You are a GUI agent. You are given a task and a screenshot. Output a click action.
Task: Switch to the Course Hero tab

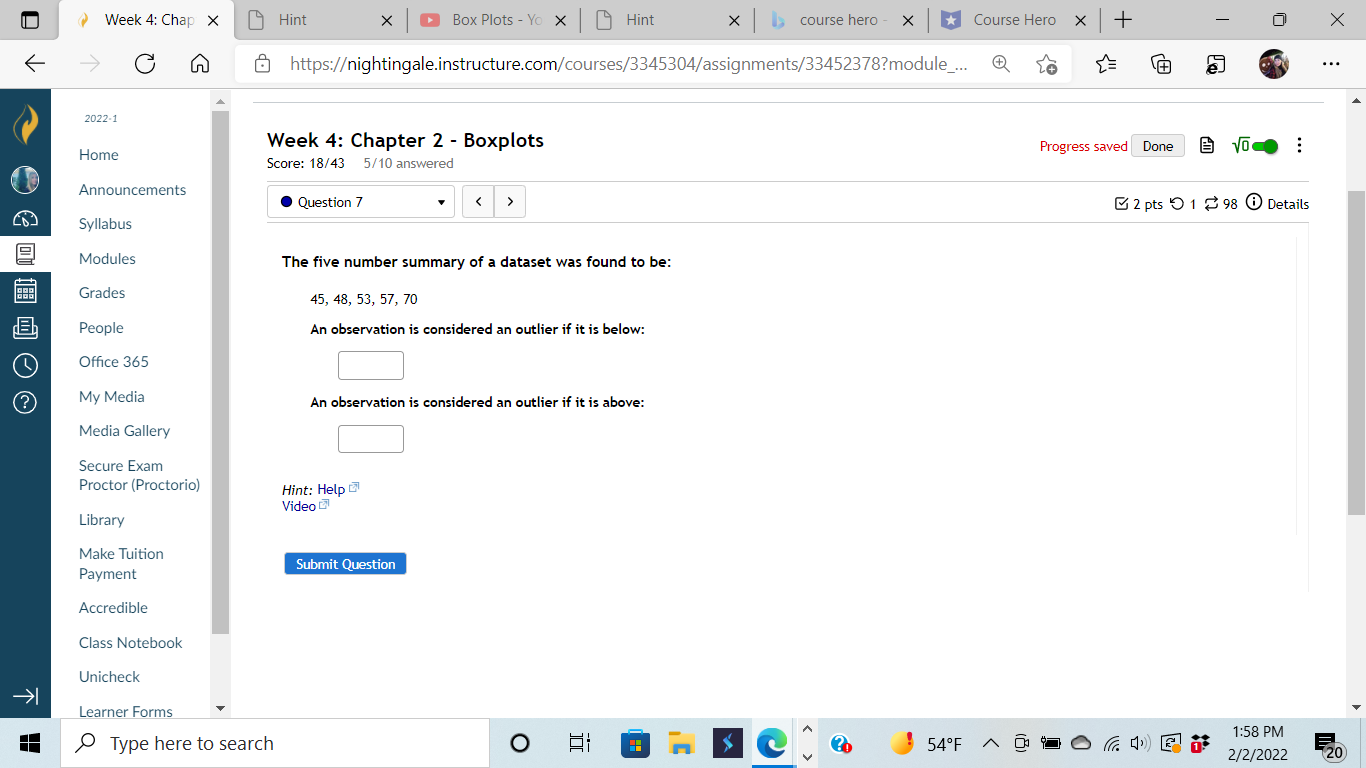pos(1013,20)
